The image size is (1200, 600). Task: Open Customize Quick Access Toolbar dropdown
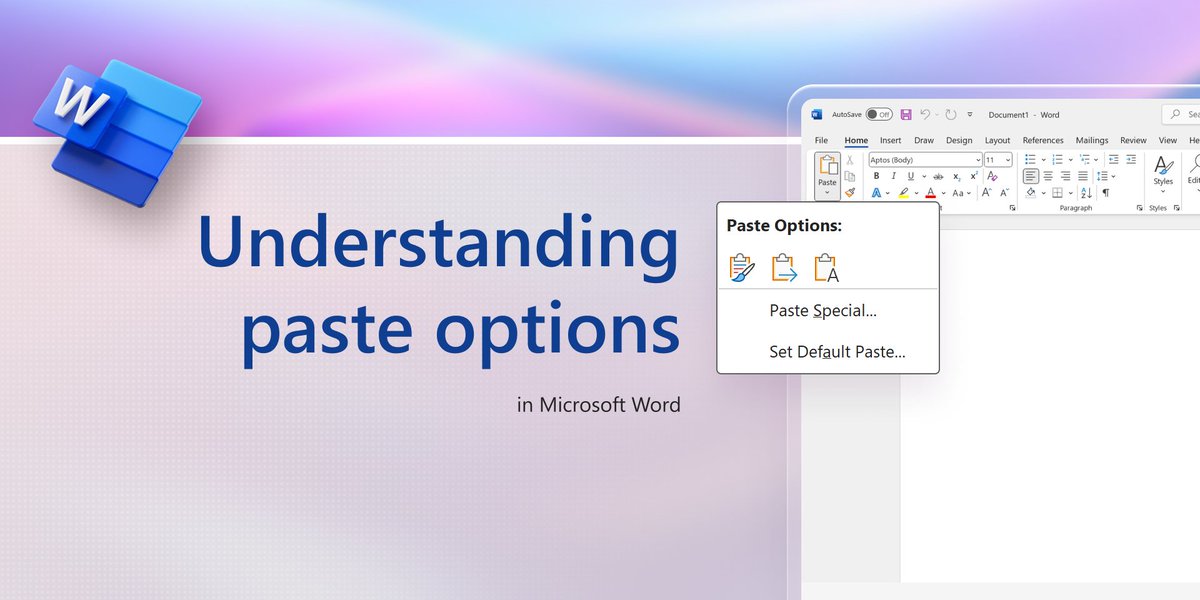970,114
